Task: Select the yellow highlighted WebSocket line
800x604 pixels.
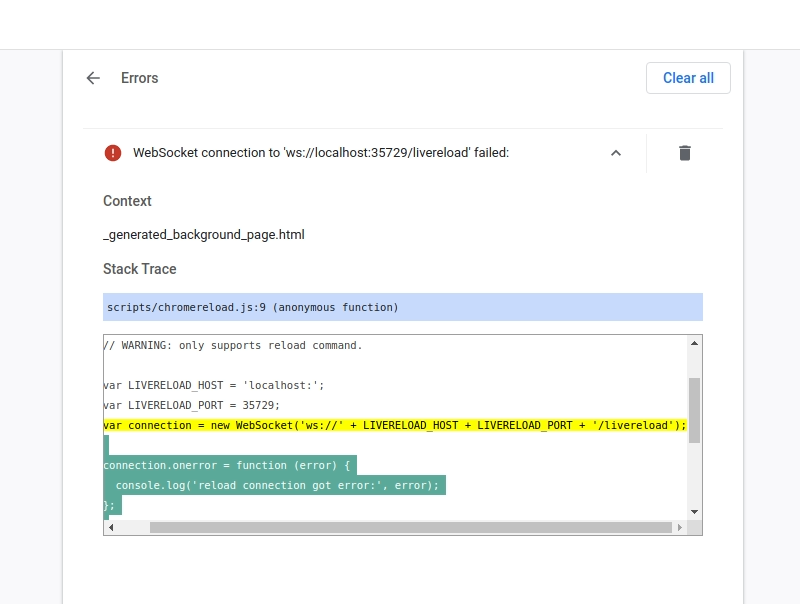Action: [394, 424]
